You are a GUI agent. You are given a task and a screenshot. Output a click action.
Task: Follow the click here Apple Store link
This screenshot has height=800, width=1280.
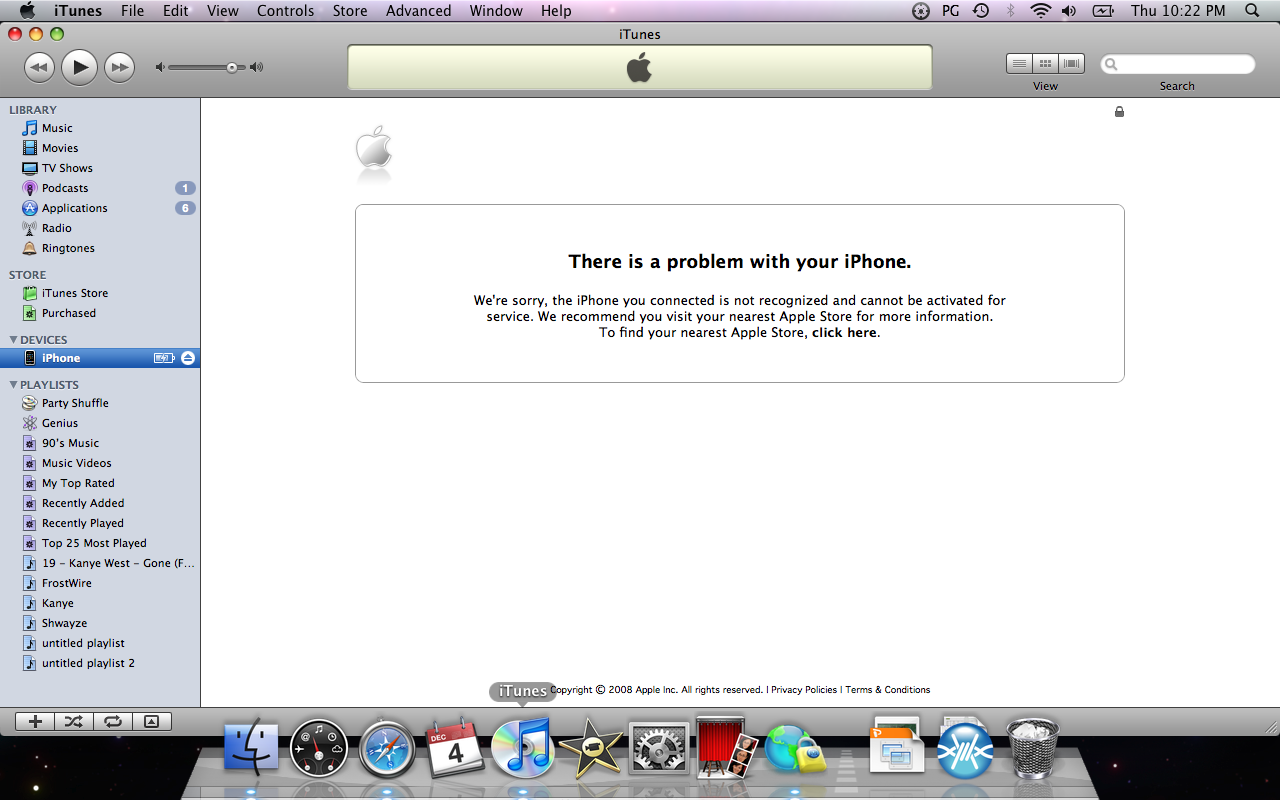pos(844,333)
